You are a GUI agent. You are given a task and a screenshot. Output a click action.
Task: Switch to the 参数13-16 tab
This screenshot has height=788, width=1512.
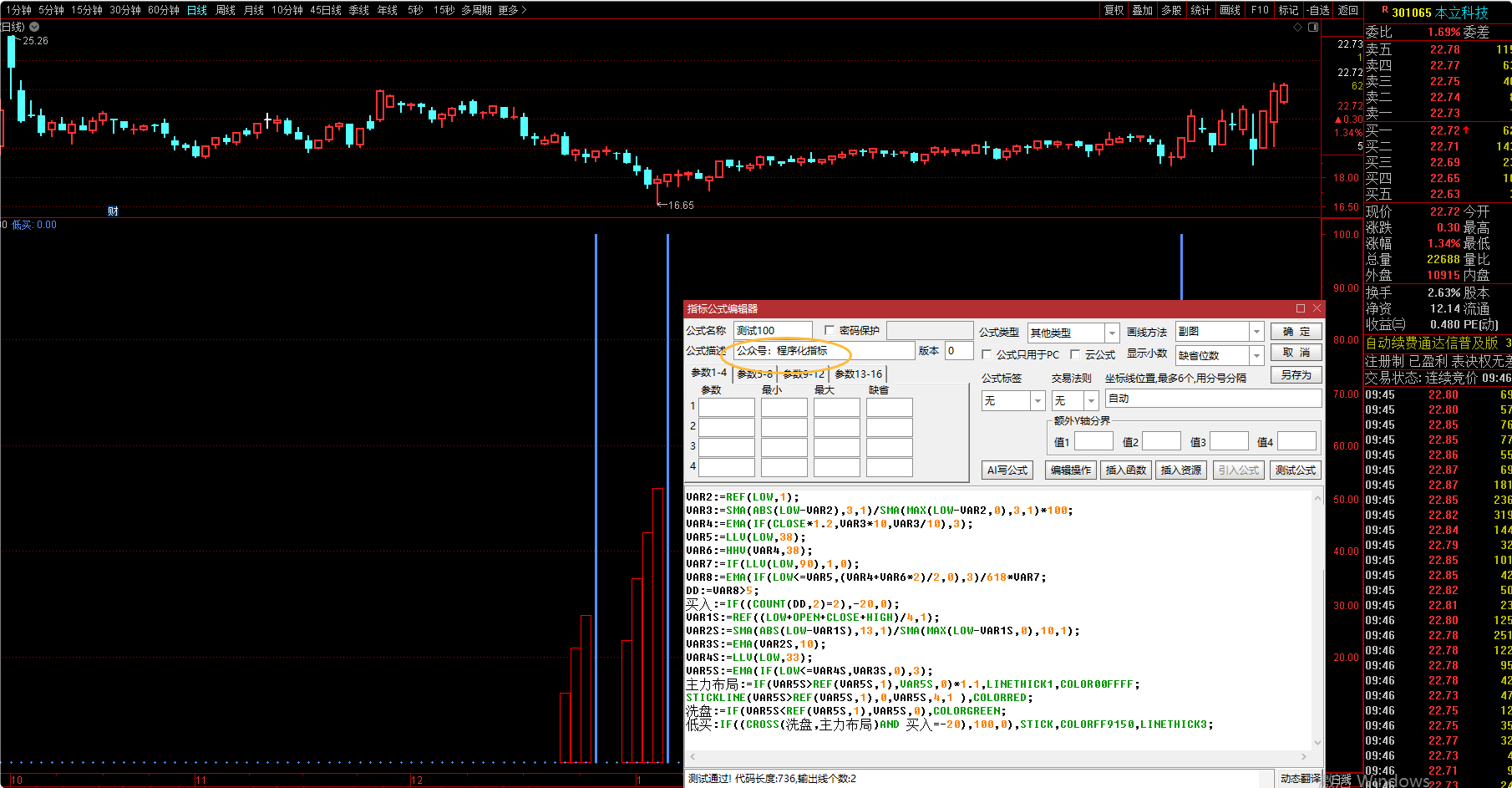point(858,374)
